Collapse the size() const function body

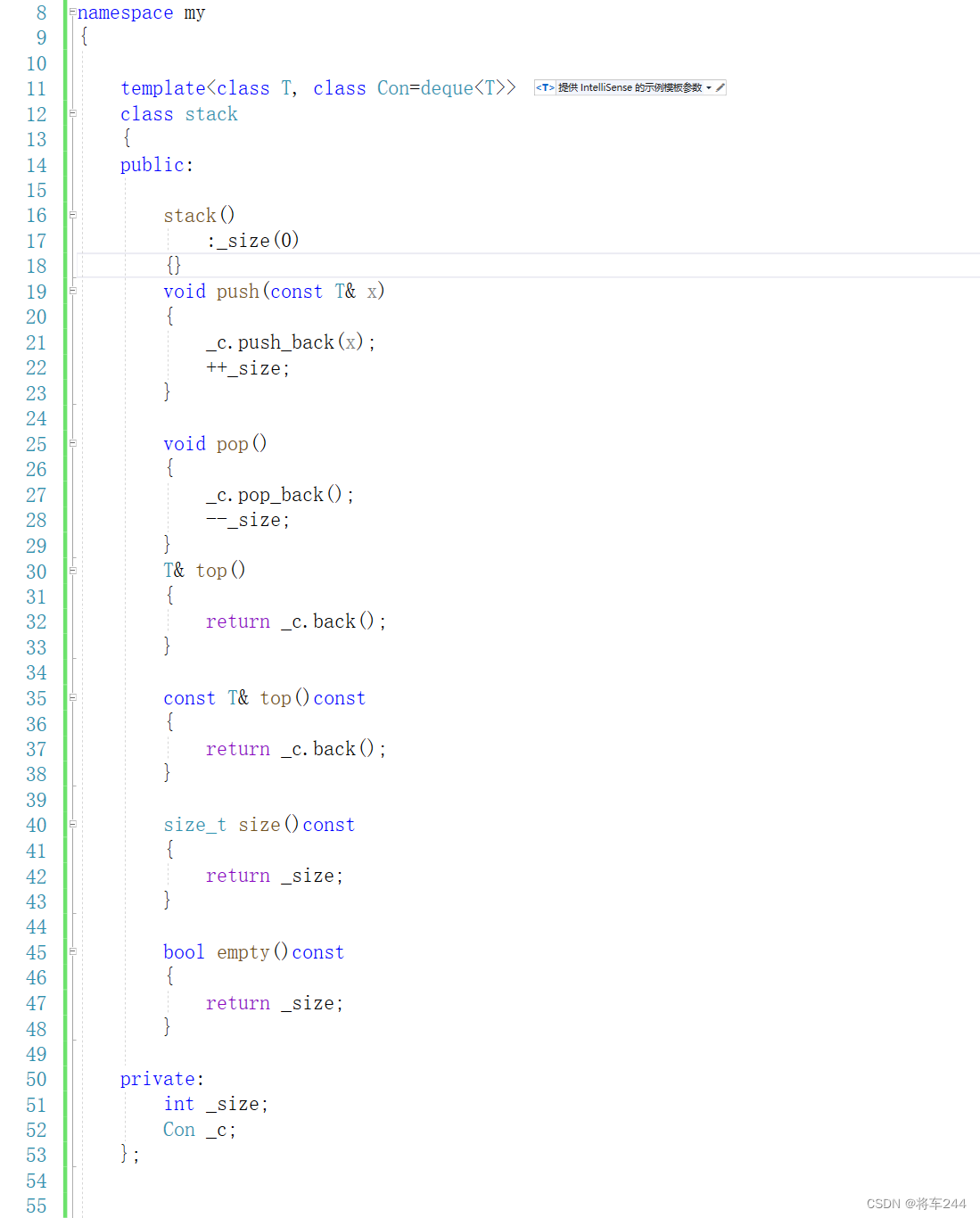71,825
